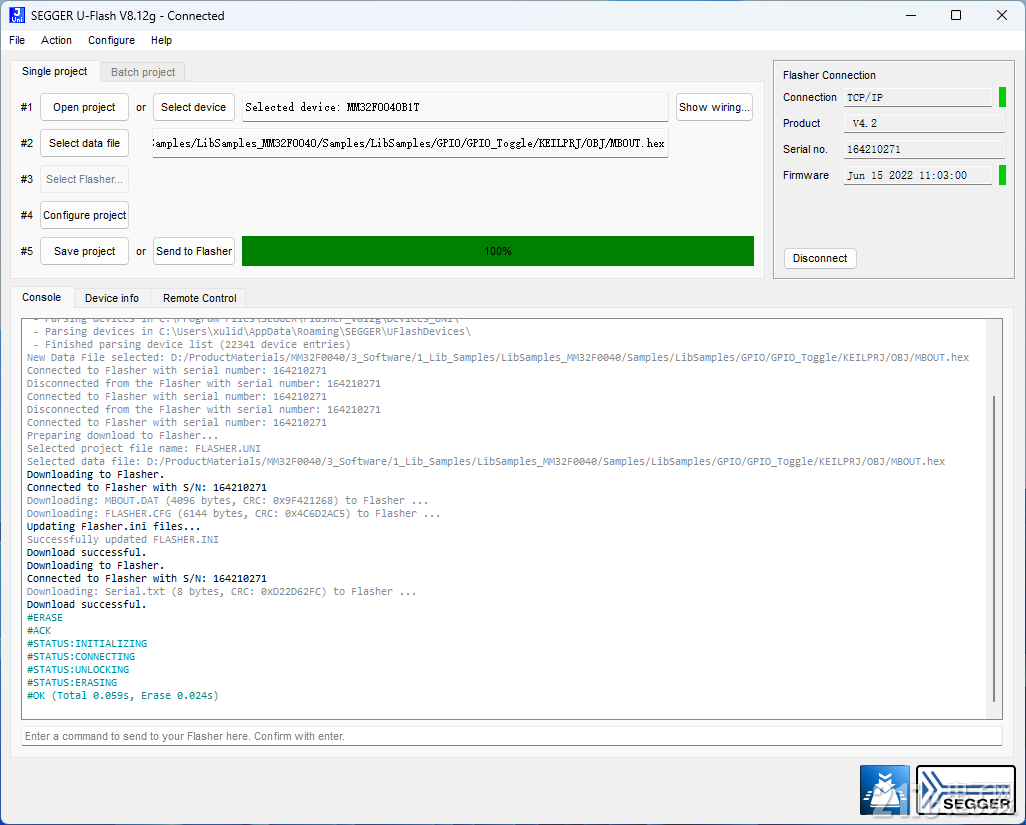
Task: Open the Action menu
Action: click(x=56, y=41)
